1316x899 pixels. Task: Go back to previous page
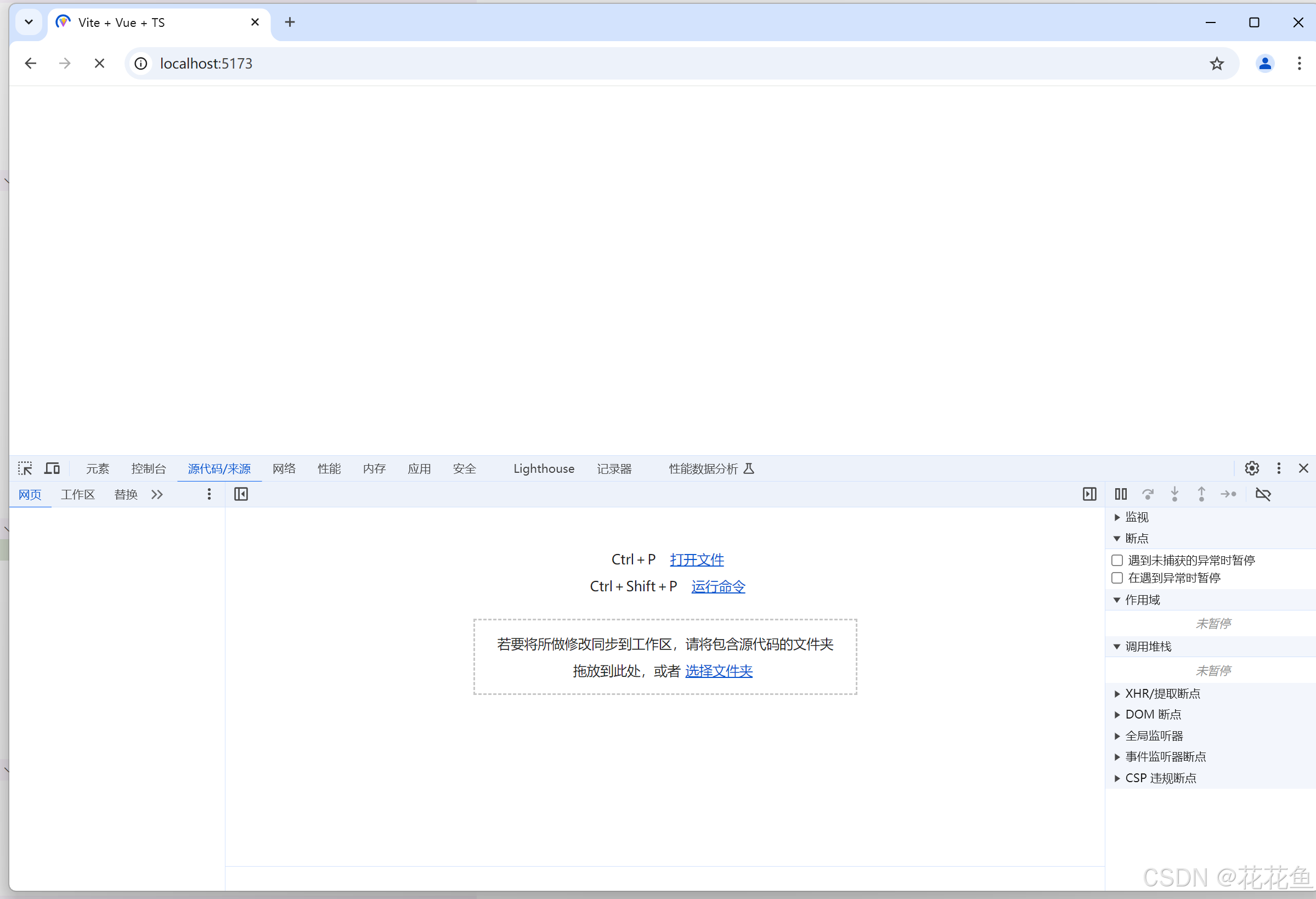coord(31,64)
